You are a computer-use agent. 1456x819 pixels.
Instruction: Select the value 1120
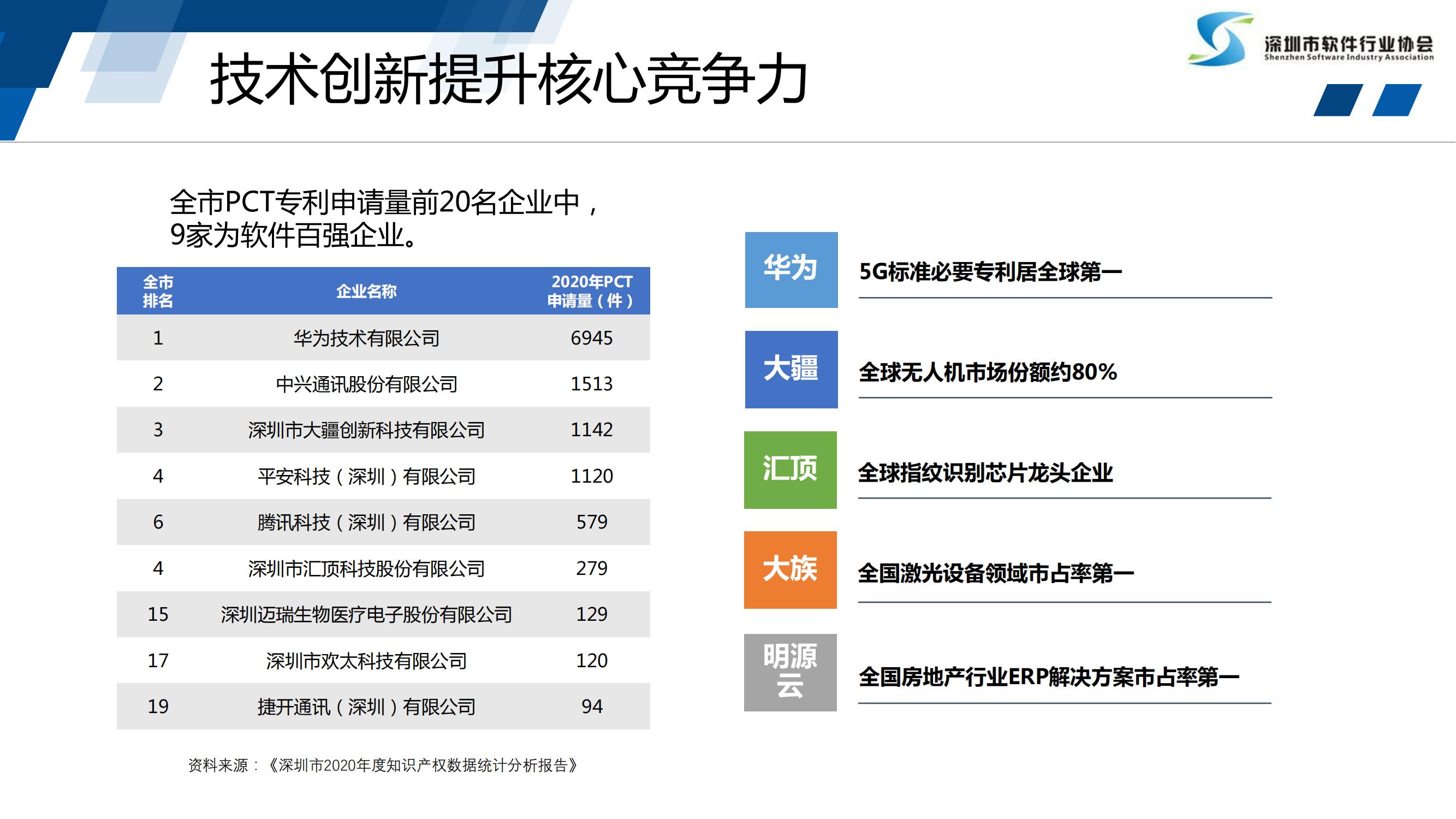click(x=591, y=477)
